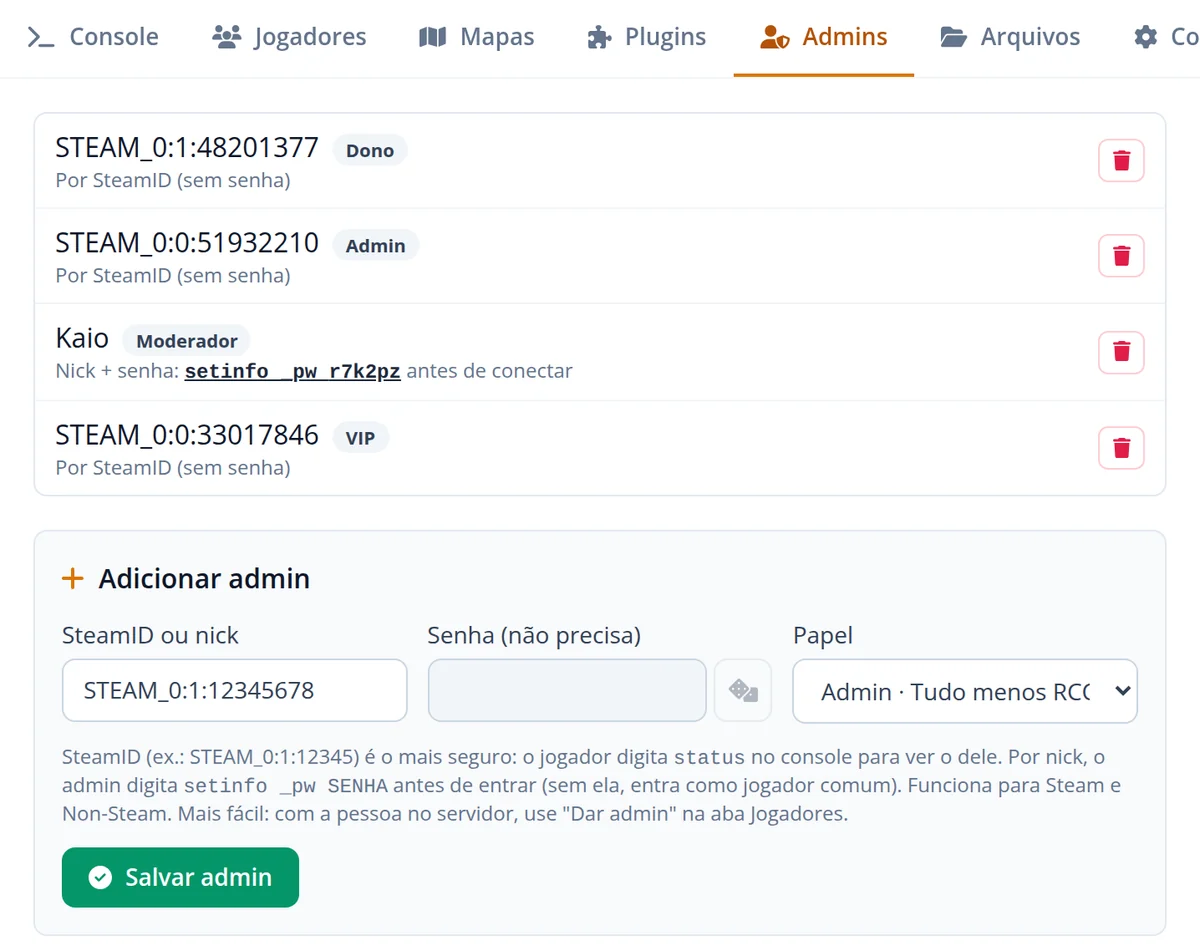The width and height of the screenshot is (1200, 946).
Task: Remove VIP STEAM_0:0:33017846 with trash icon
Action: pos(1121,448)
